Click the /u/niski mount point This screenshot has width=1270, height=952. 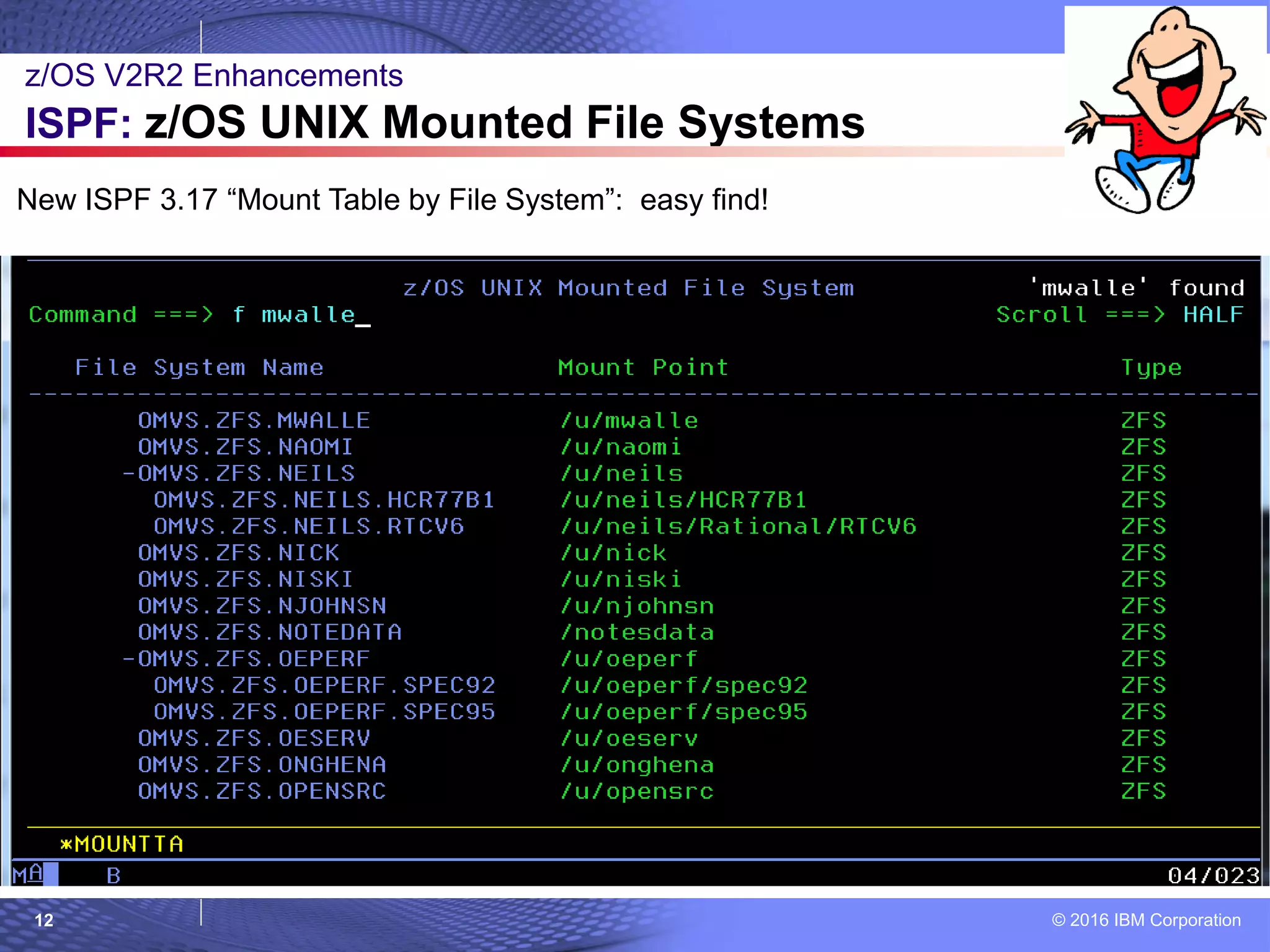[x=621, y=580]
